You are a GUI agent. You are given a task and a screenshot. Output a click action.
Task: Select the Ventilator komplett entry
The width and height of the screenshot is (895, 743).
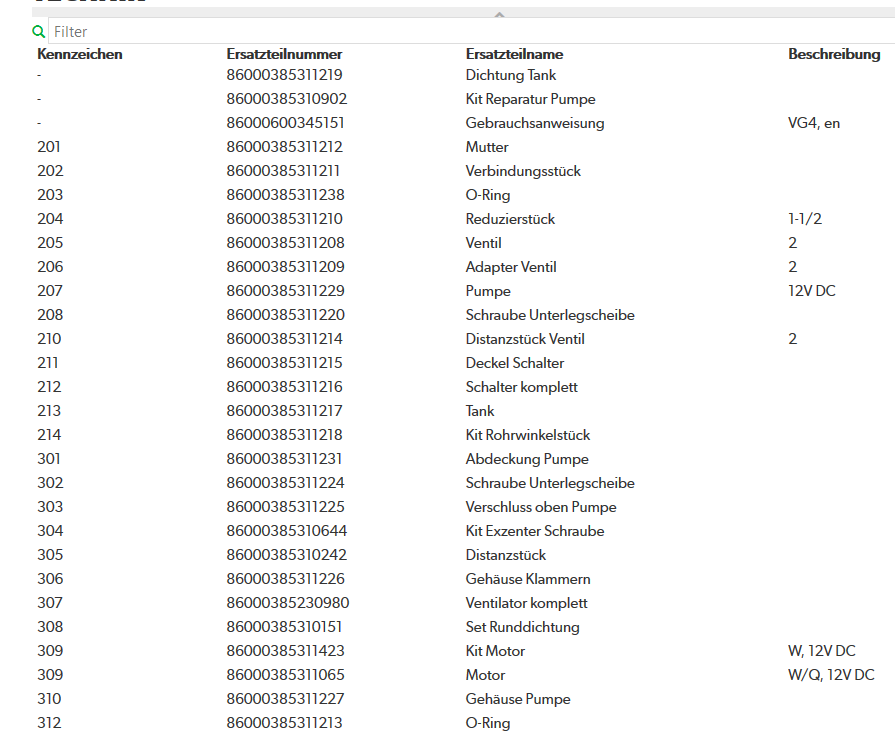(x=526, y=602)
